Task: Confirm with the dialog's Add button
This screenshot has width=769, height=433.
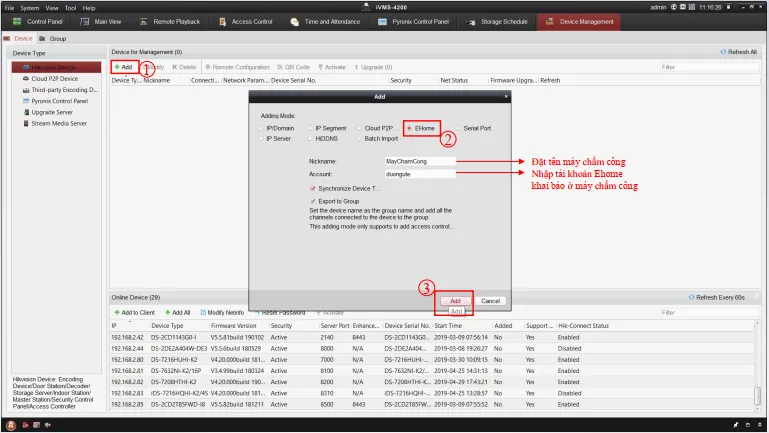Action: [x=454, y=300]
